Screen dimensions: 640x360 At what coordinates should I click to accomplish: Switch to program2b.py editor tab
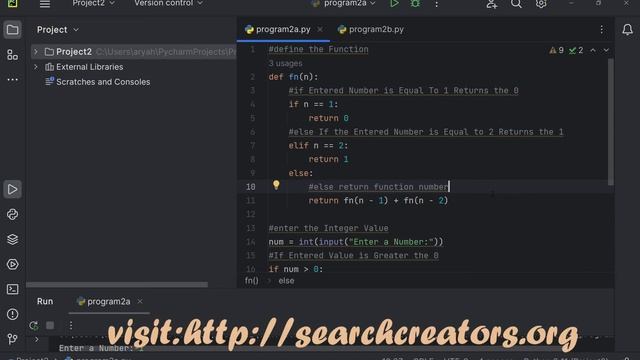click(371, 29)
